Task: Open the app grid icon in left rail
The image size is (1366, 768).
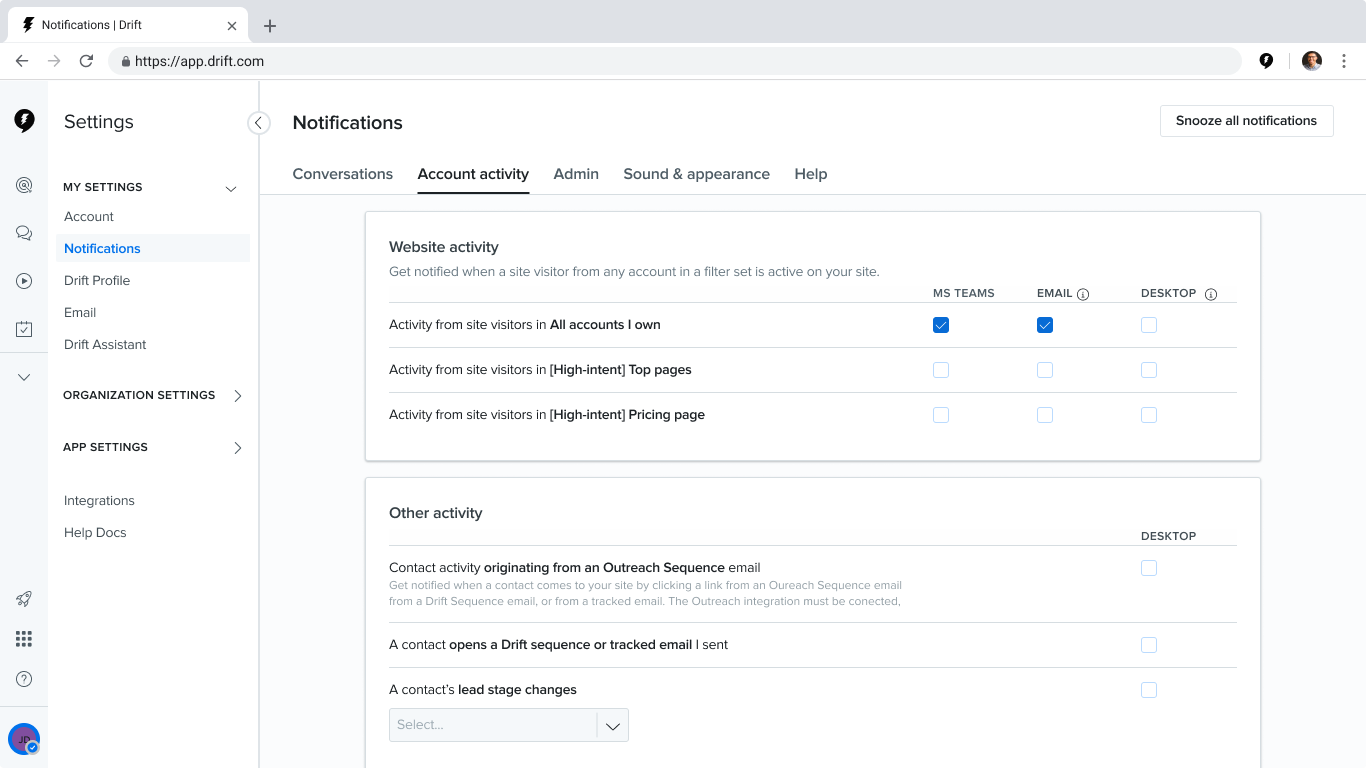Action: coord(24,639)
